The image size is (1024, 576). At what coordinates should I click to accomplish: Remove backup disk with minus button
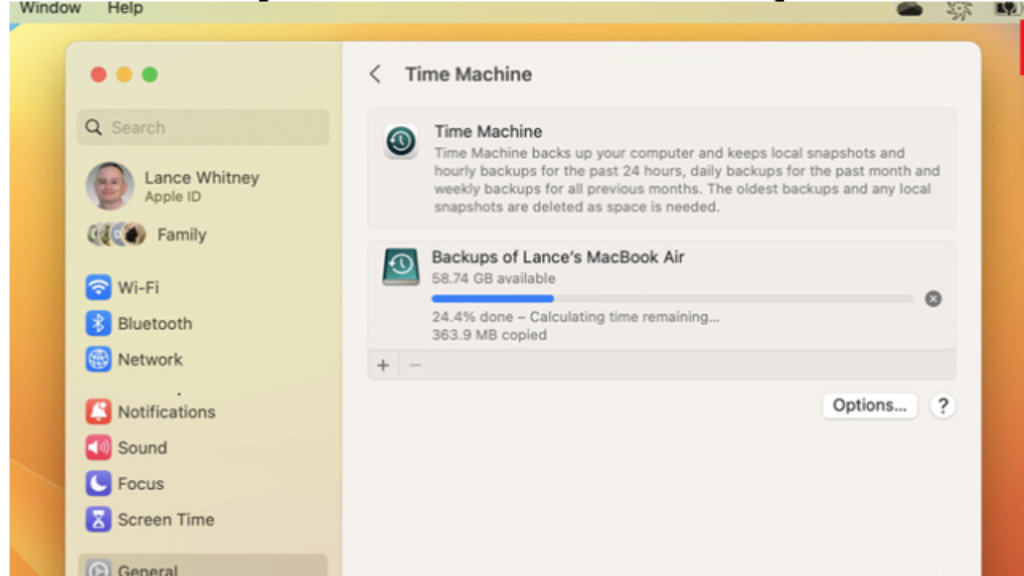pyautogui.click(x=415, y=365)
